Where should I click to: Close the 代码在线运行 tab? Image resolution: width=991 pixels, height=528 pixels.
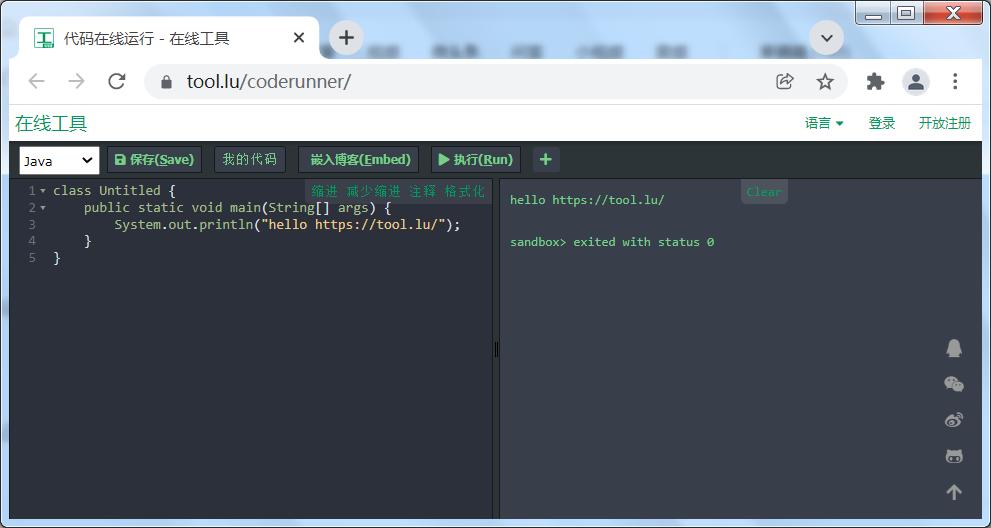pos(299,38)
